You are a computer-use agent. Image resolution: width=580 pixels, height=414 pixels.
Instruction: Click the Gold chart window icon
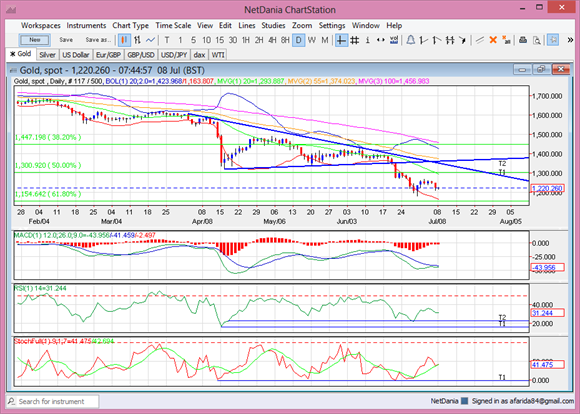13,70
